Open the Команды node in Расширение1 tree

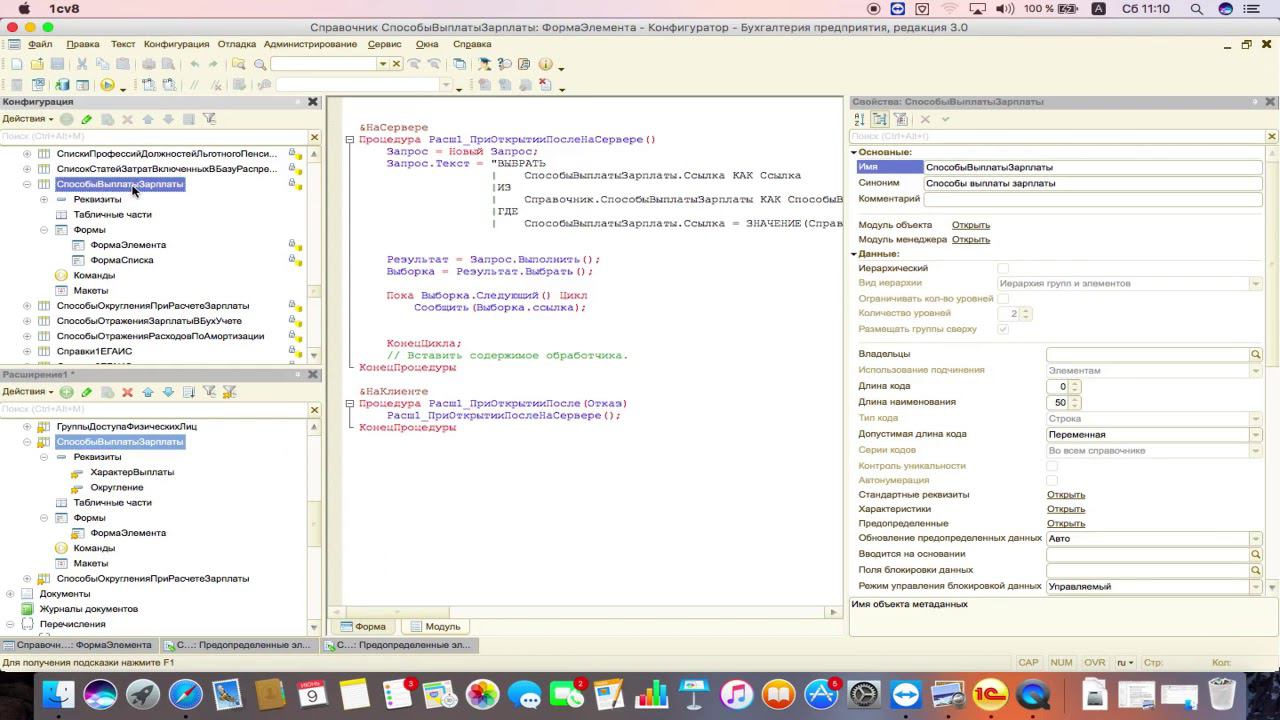[x=94, y=548]
